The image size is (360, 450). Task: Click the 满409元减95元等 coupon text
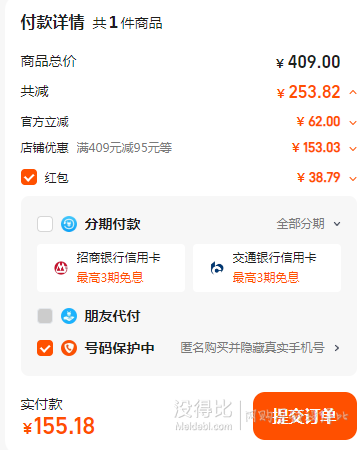tap(124, 148)
